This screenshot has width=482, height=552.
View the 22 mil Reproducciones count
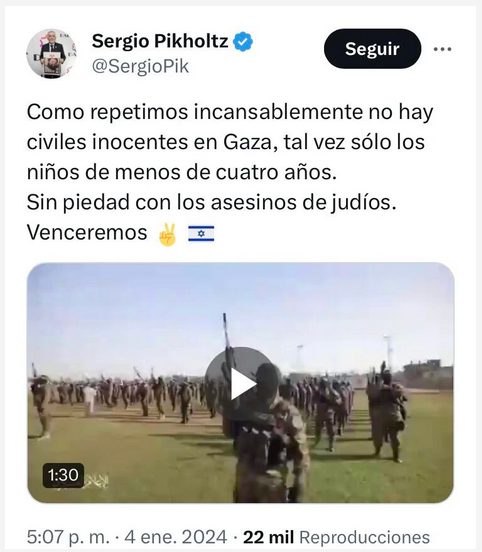point(336,538)
